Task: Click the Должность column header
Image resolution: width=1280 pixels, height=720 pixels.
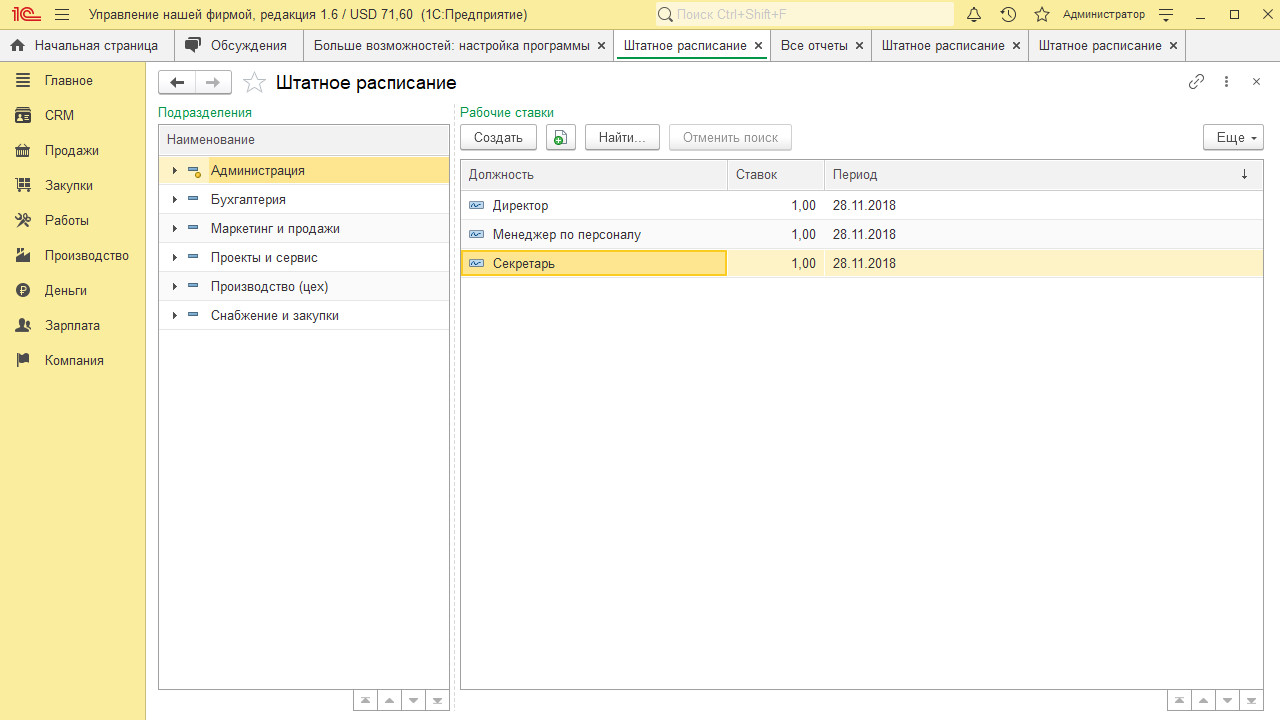Action: tap(594, 175)
